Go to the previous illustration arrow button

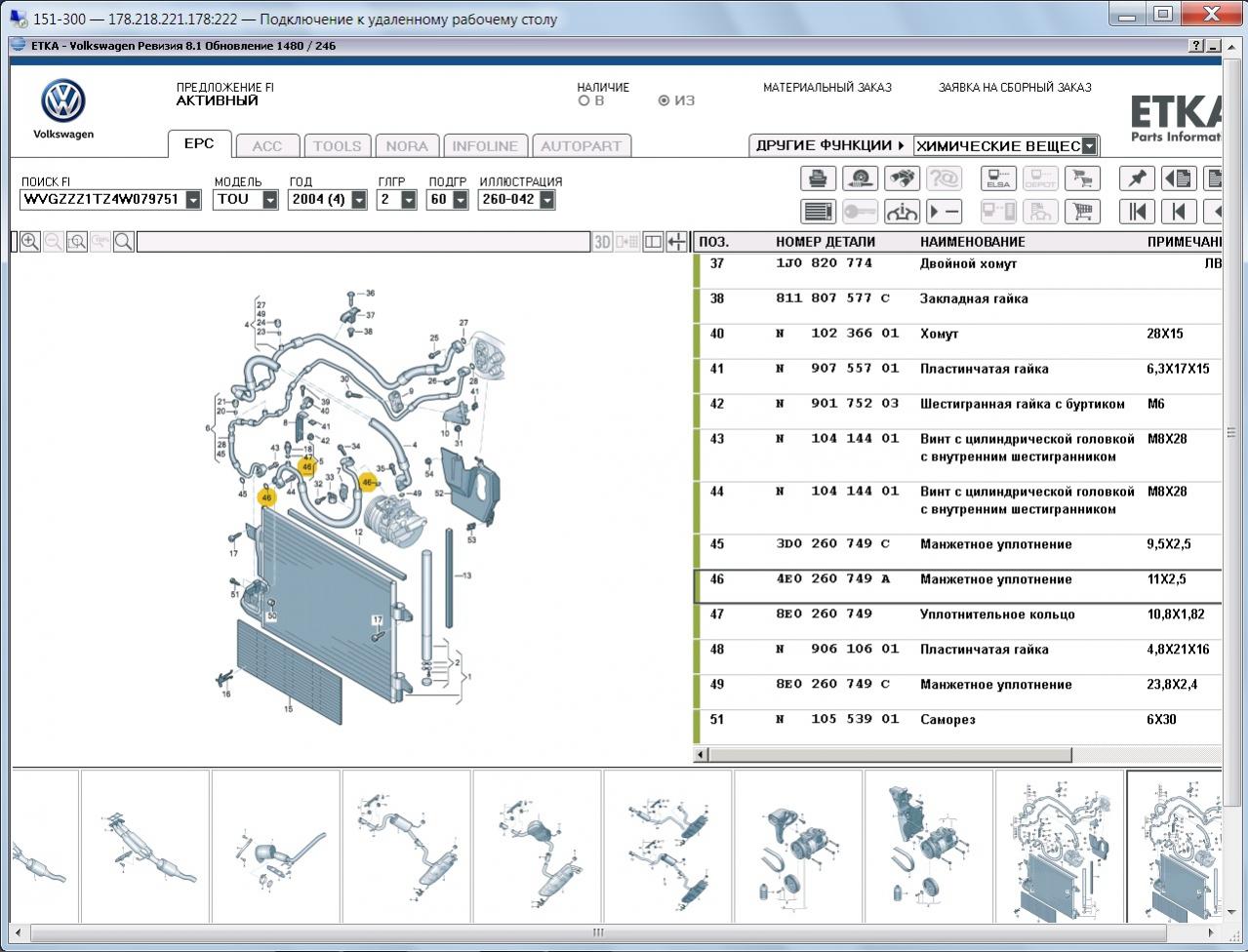point(1179,211)
